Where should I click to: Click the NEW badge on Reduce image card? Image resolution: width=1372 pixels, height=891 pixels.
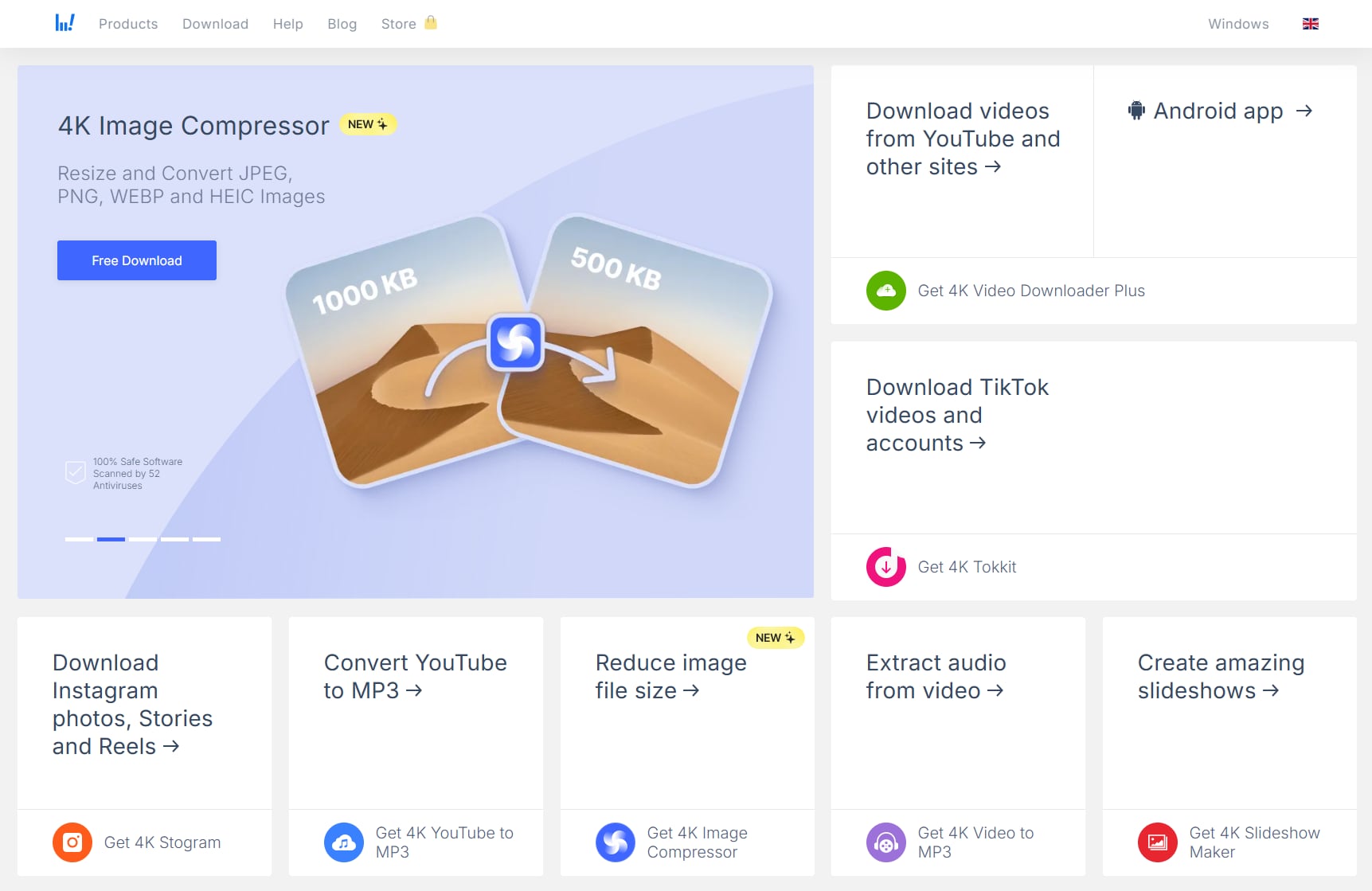coord(776,638)
